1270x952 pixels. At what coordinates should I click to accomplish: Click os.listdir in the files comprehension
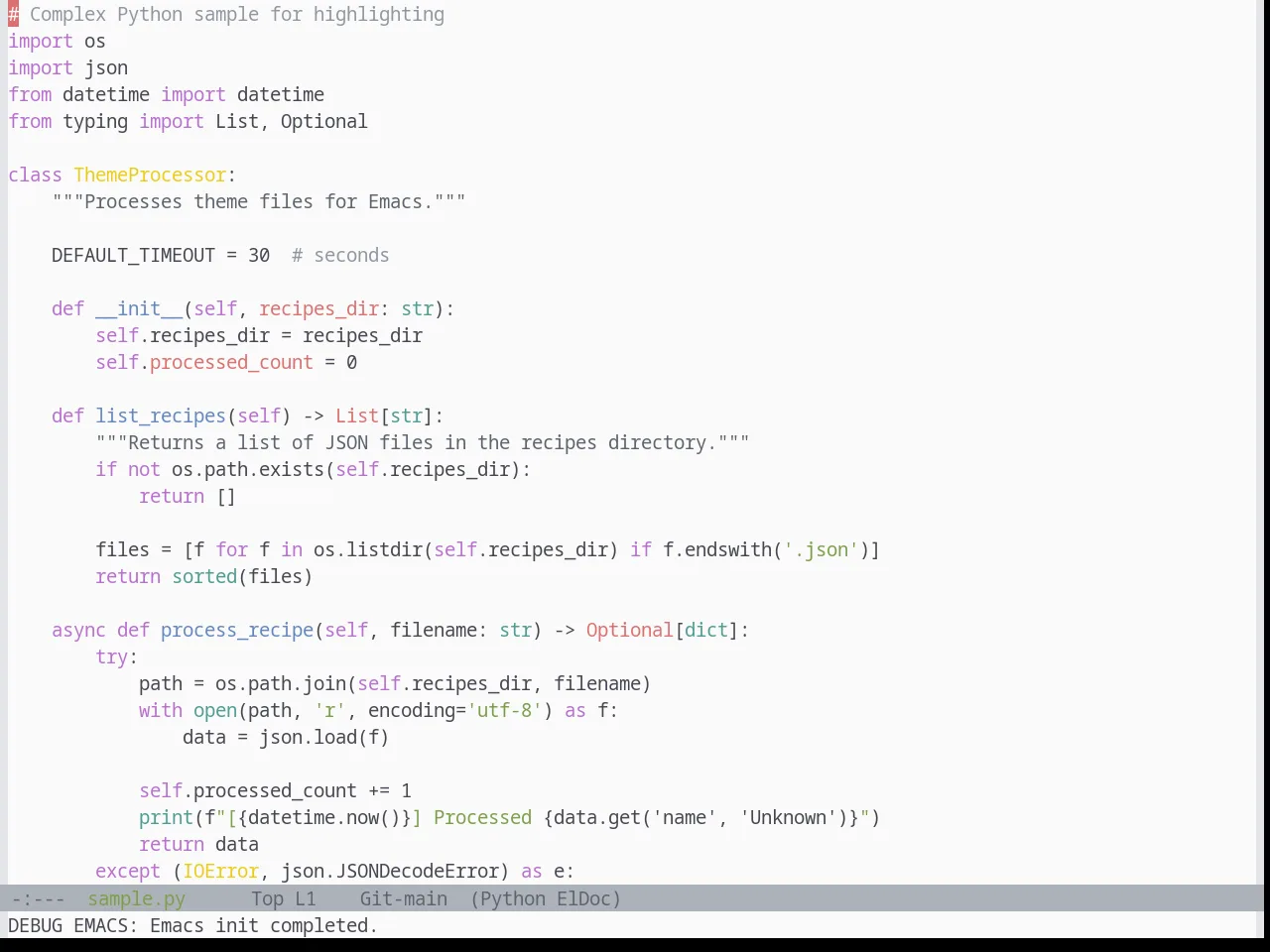click(x=368, y=550)
